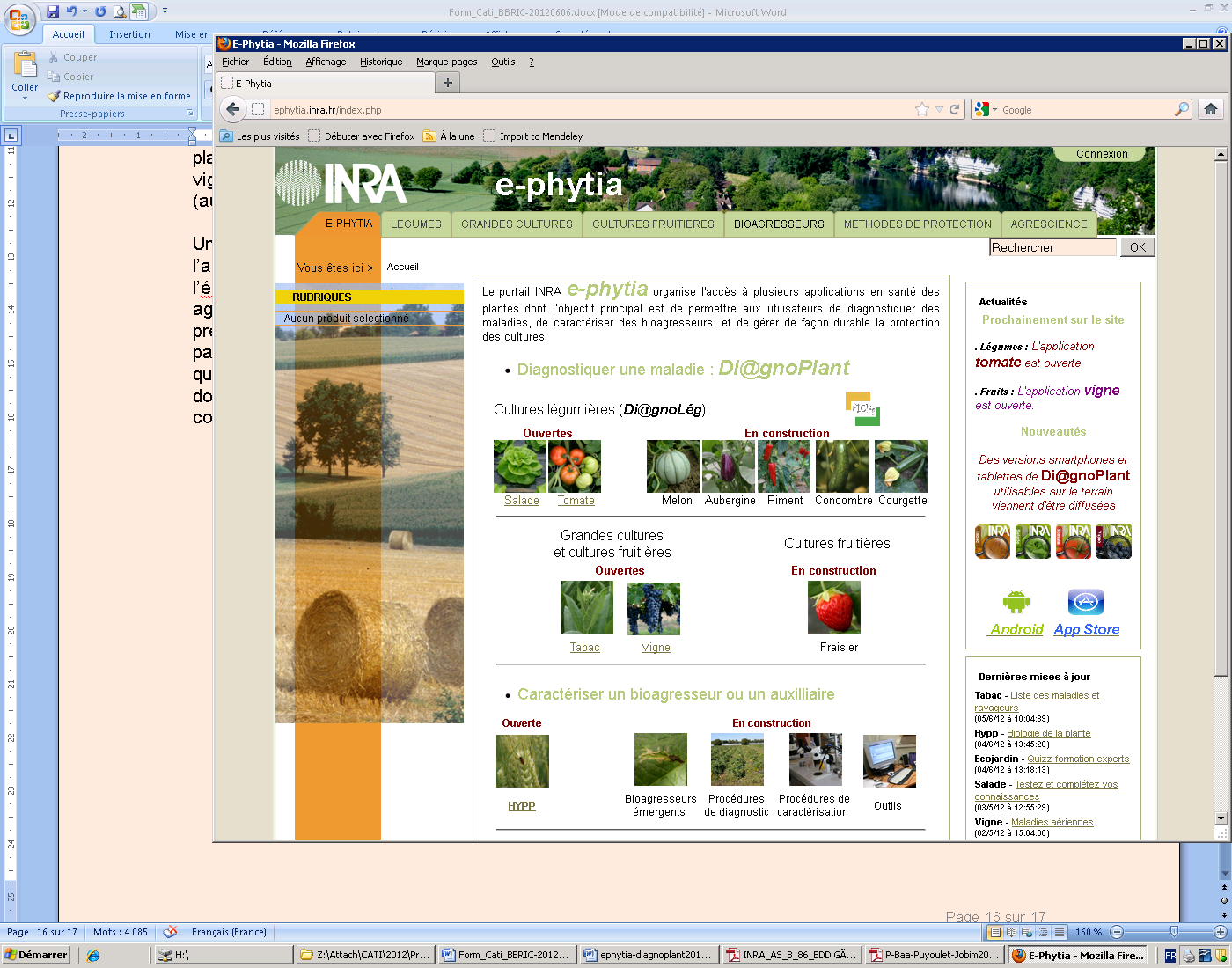Click the Couper scissors icon

point(54,57)
